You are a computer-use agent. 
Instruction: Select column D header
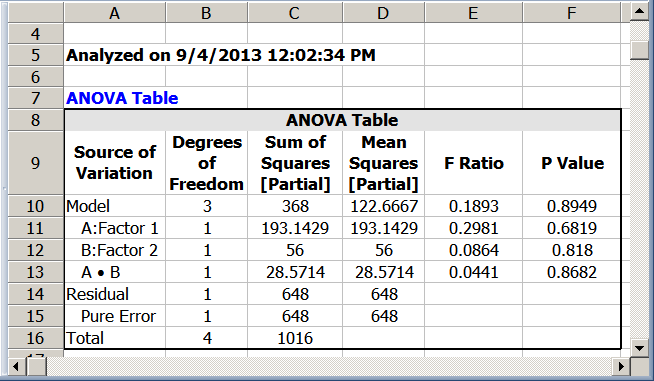(x=383, y=13)
